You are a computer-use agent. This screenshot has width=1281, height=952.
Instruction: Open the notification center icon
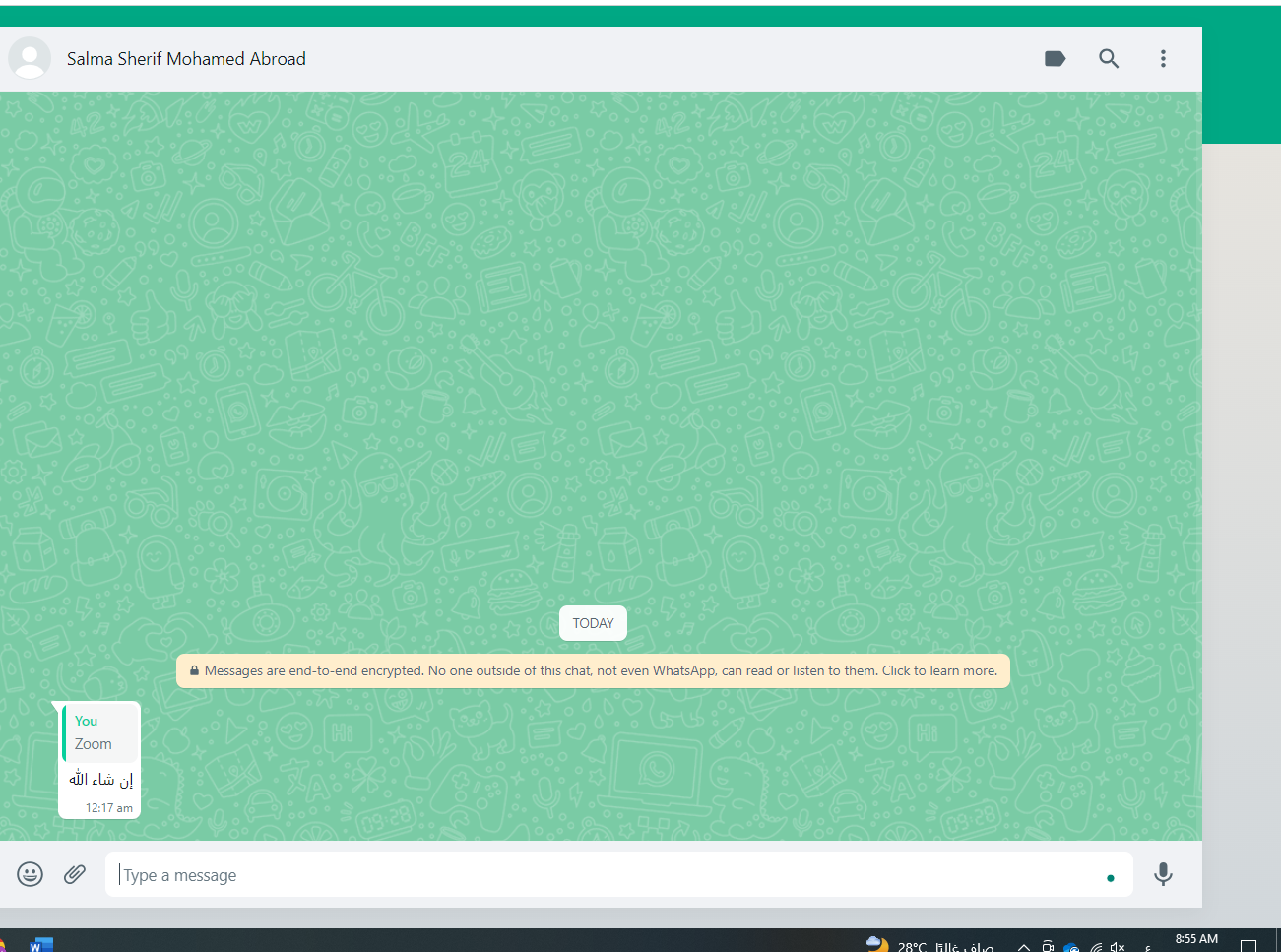coord(1249,946)
